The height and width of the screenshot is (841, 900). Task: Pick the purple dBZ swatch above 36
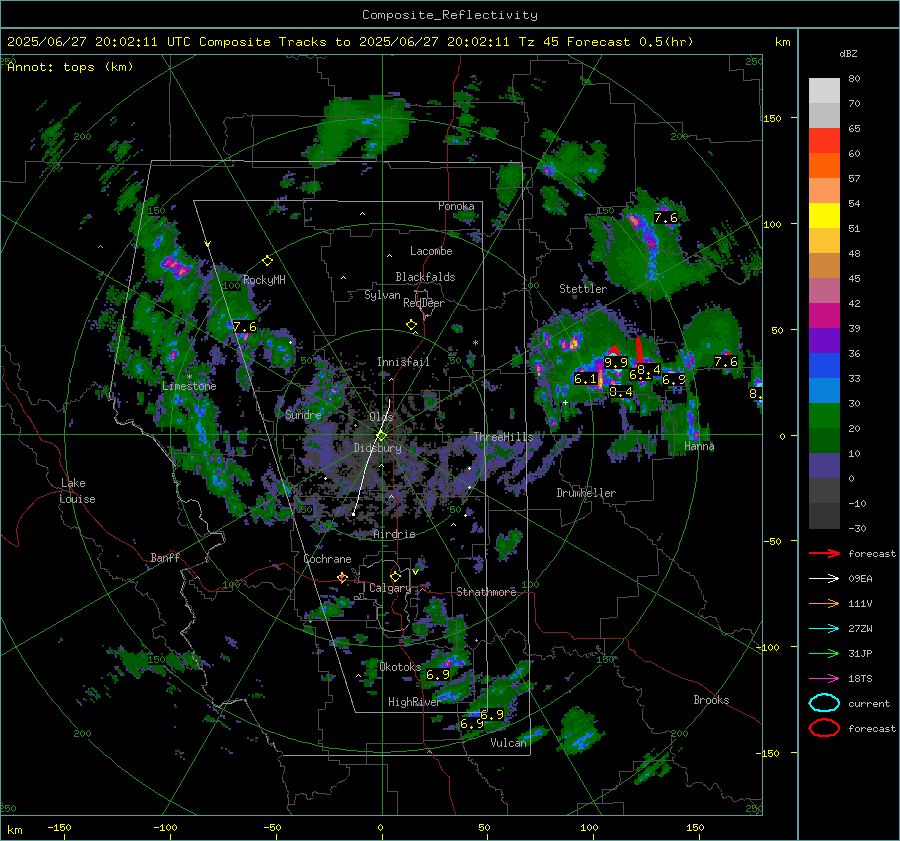(x=824, y=340)
